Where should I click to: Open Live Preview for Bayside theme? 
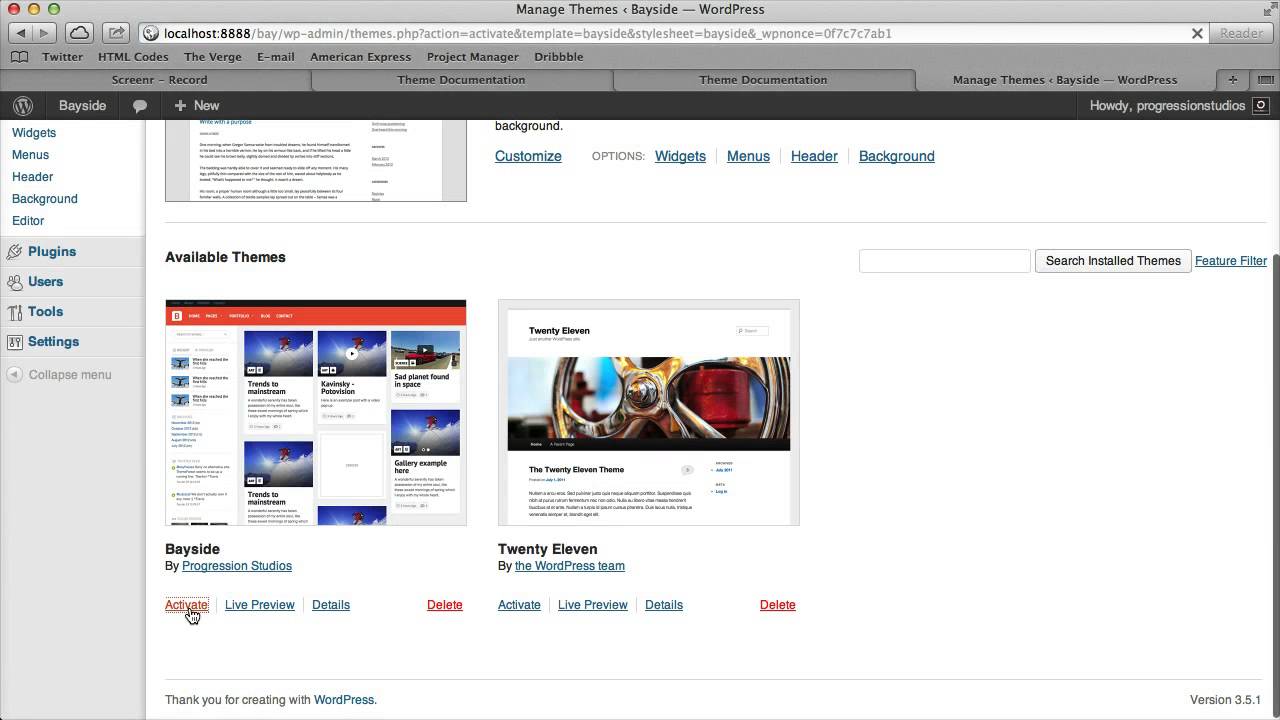[260, 605]
